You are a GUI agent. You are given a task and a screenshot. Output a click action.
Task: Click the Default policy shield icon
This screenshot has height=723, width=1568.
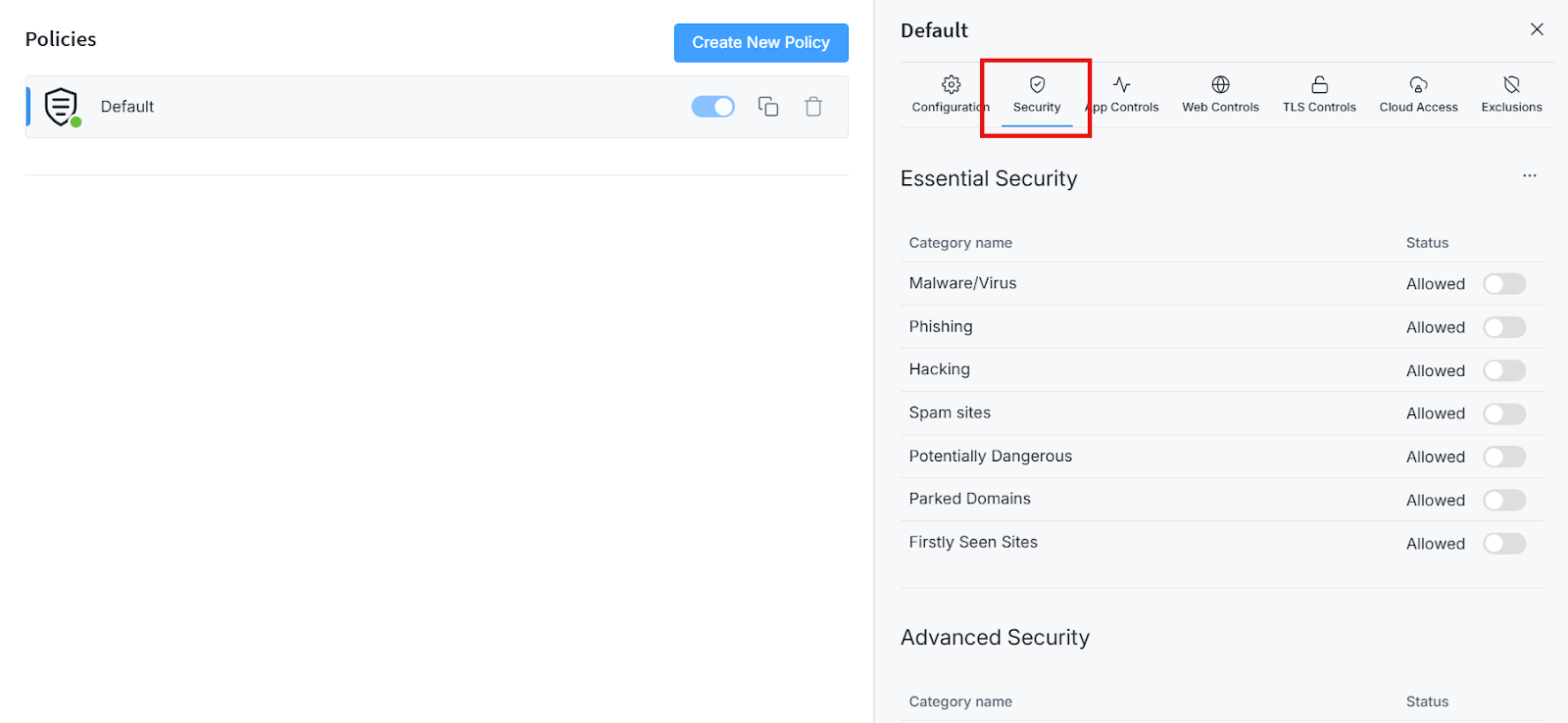coord(62,107)
